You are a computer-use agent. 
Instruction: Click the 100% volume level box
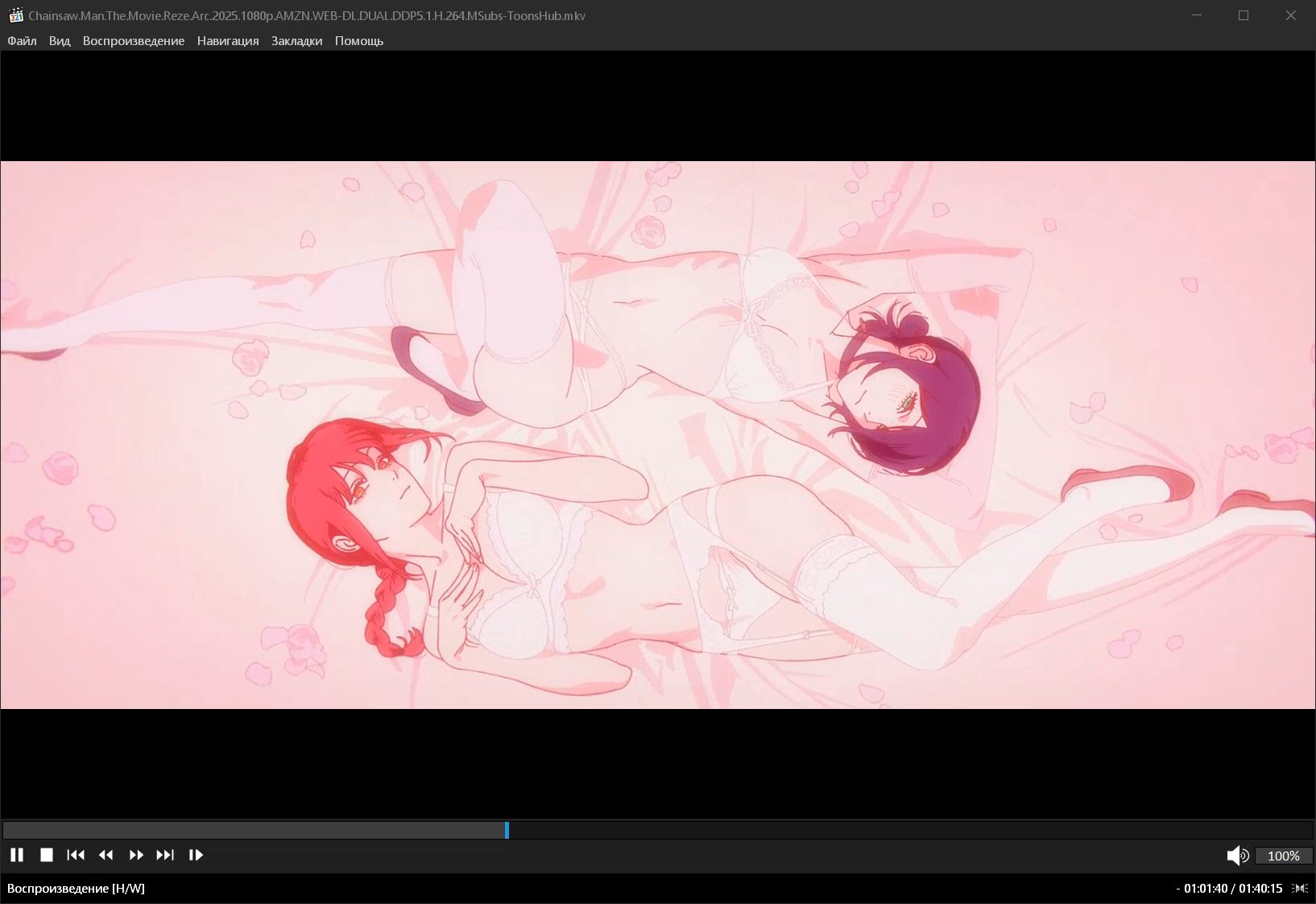coord(1284,856)
